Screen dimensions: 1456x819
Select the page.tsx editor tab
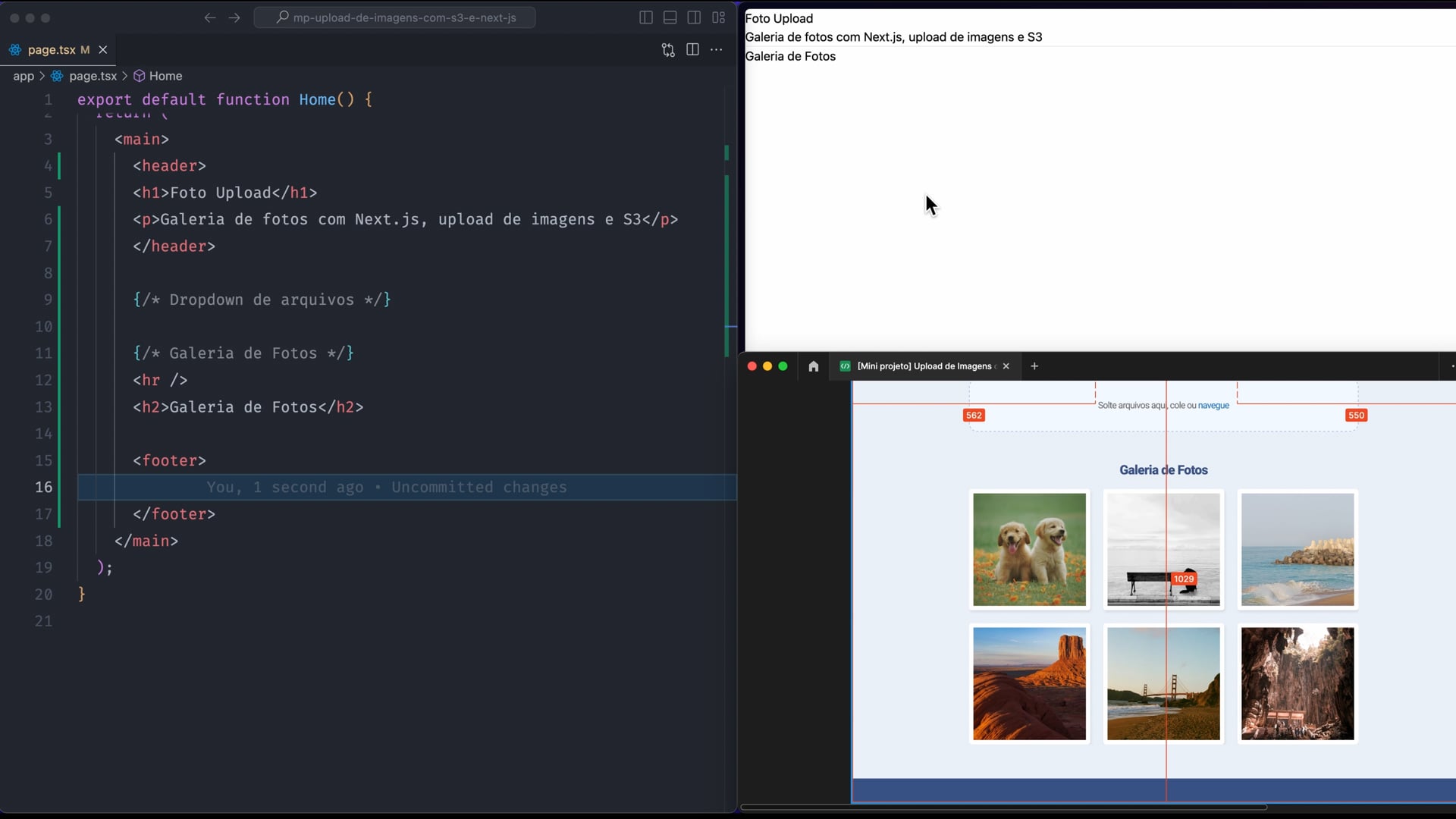click(52, 50)
